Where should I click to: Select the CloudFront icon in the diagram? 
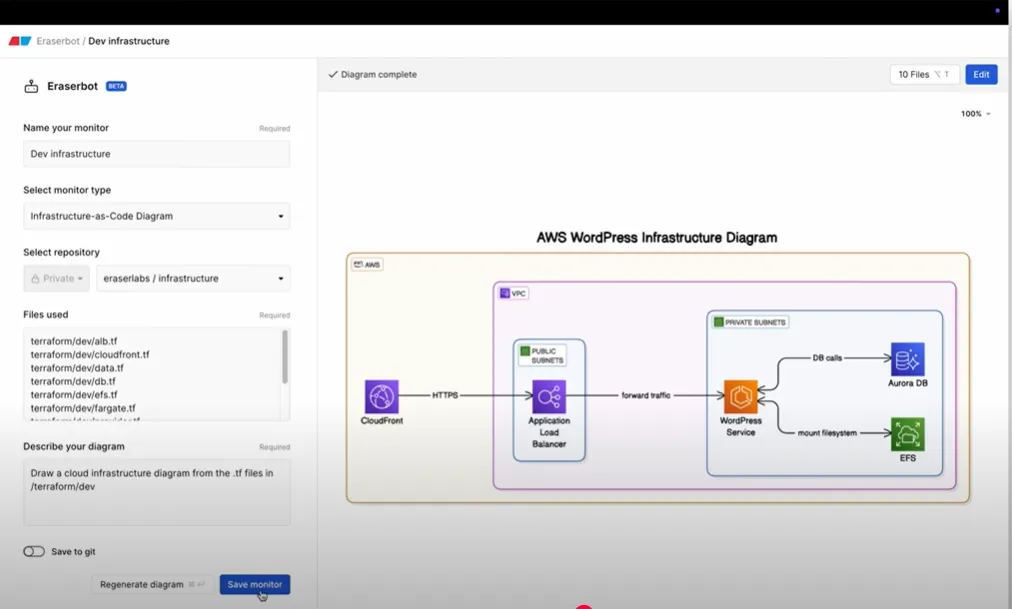(381, 396)
